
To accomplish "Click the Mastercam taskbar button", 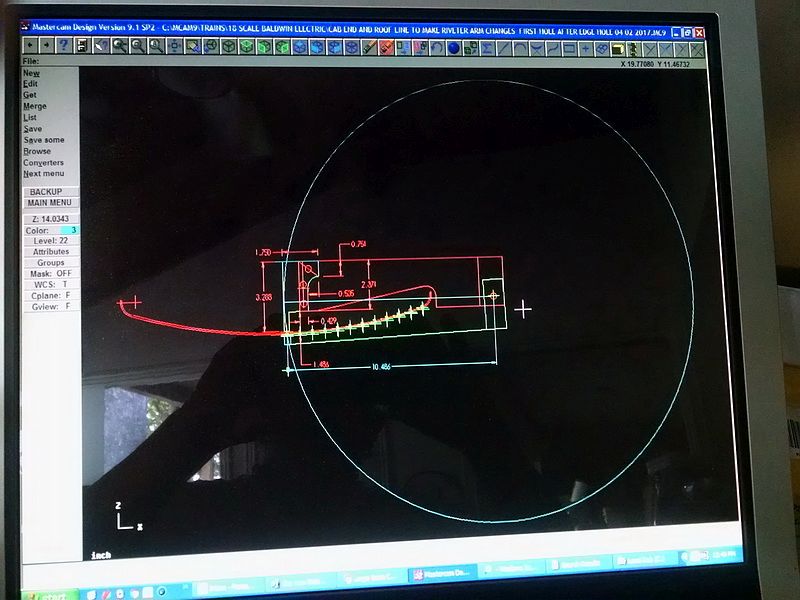I will click(x=443, y=573).
